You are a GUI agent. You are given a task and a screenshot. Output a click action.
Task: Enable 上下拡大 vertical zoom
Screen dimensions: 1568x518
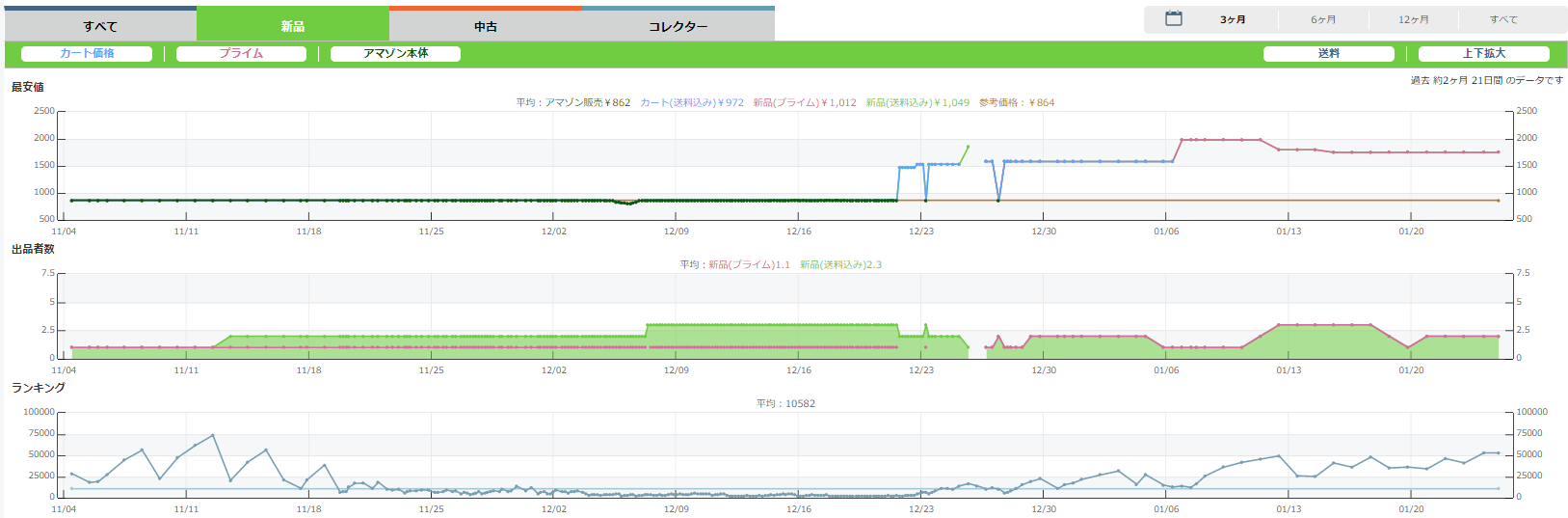(x=1483, y=54)
